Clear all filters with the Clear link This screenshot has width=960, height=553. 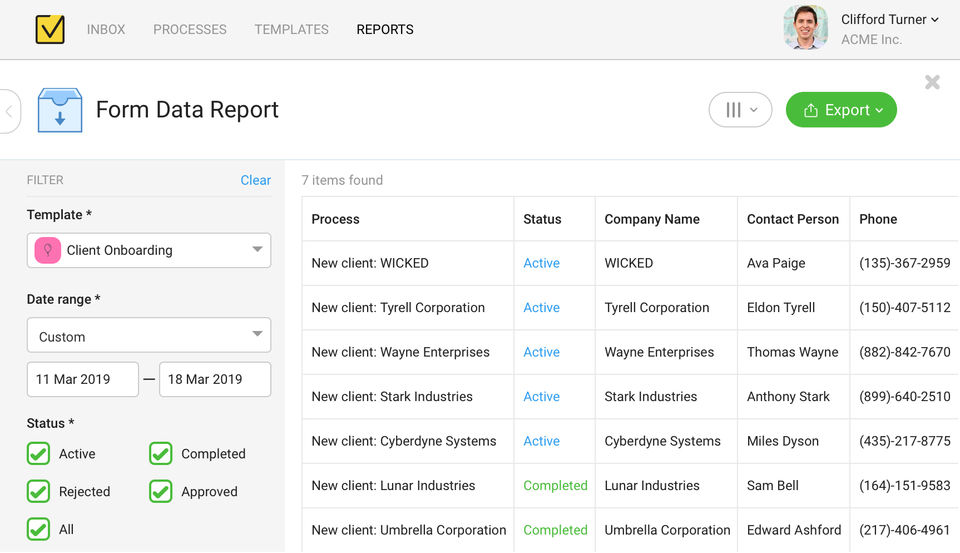pos(255,180)
